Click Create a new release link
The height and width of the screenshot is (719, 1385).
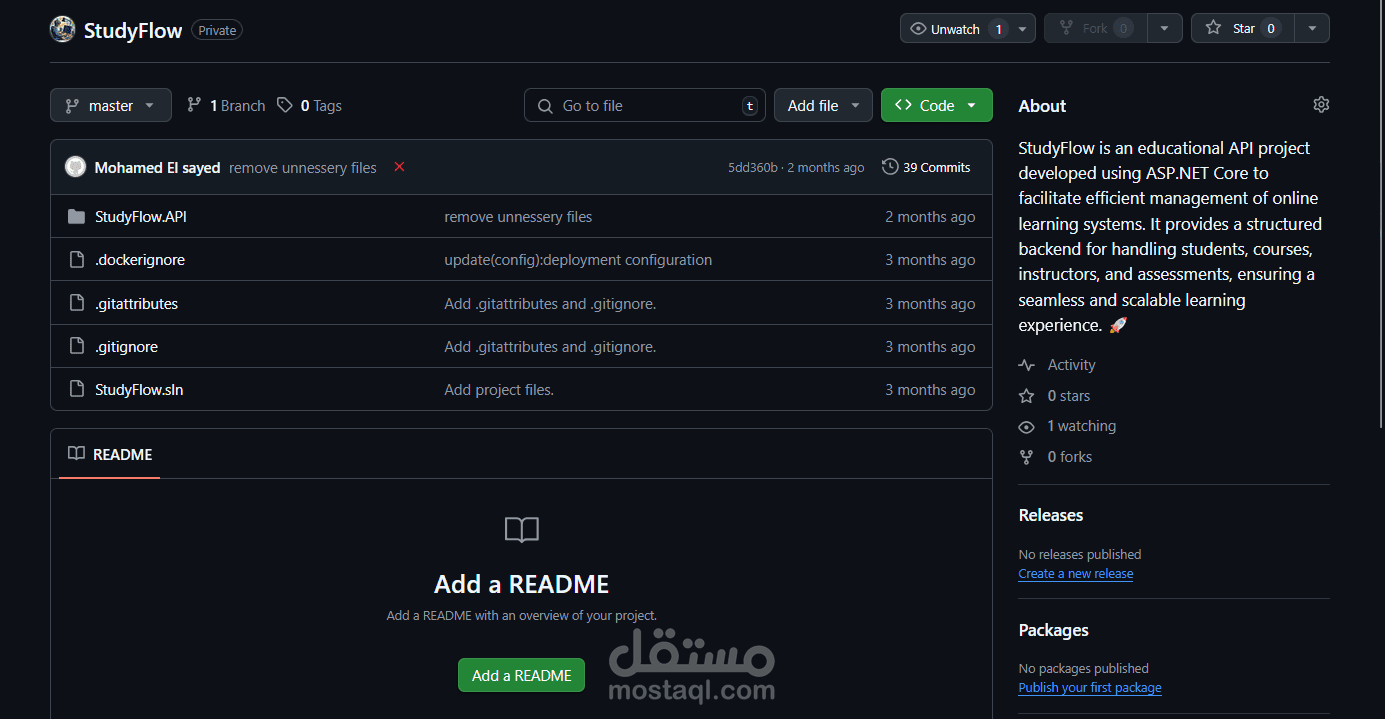point(1075,574)
